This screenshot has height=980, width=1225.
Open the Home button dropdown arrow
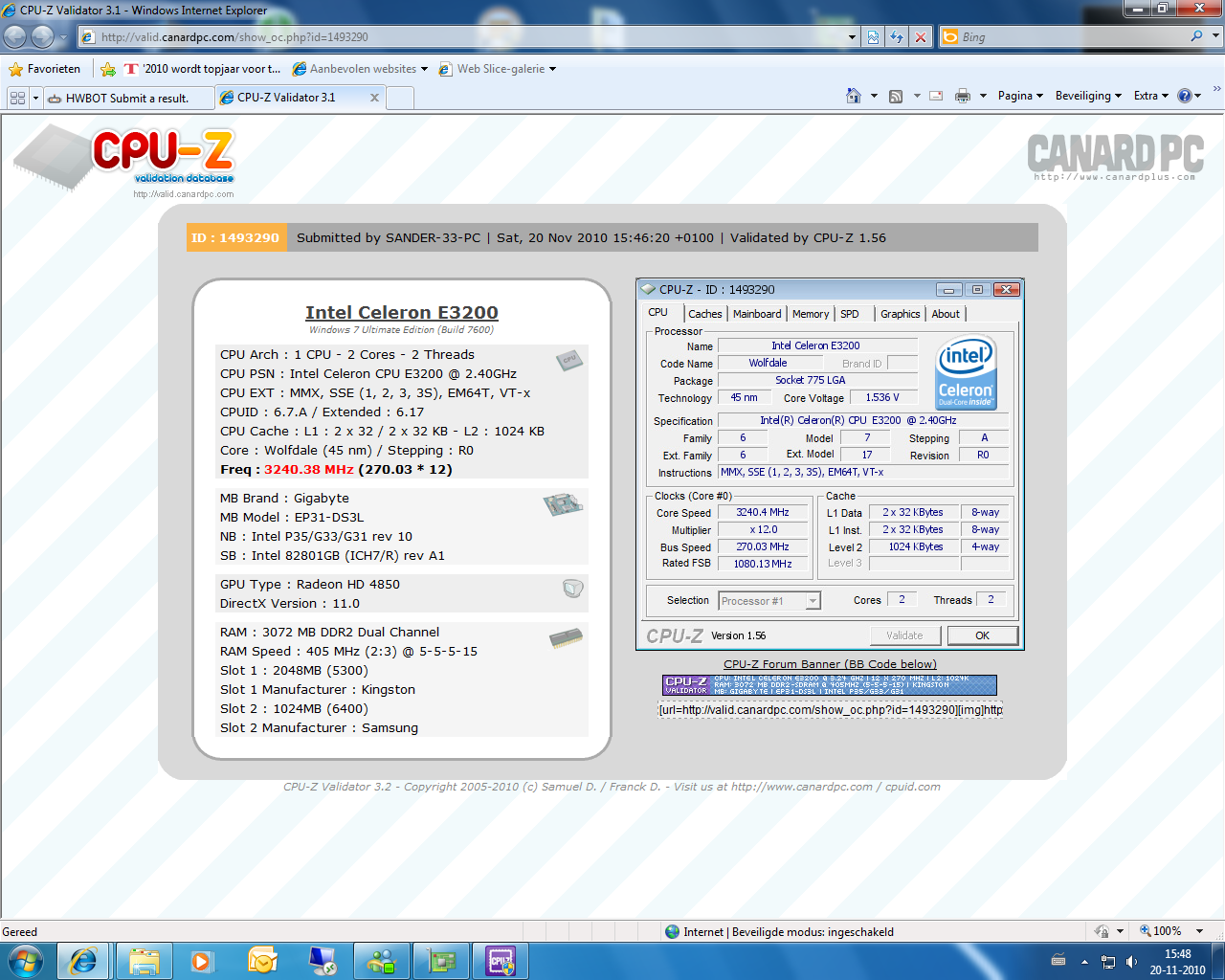point(874,96)
